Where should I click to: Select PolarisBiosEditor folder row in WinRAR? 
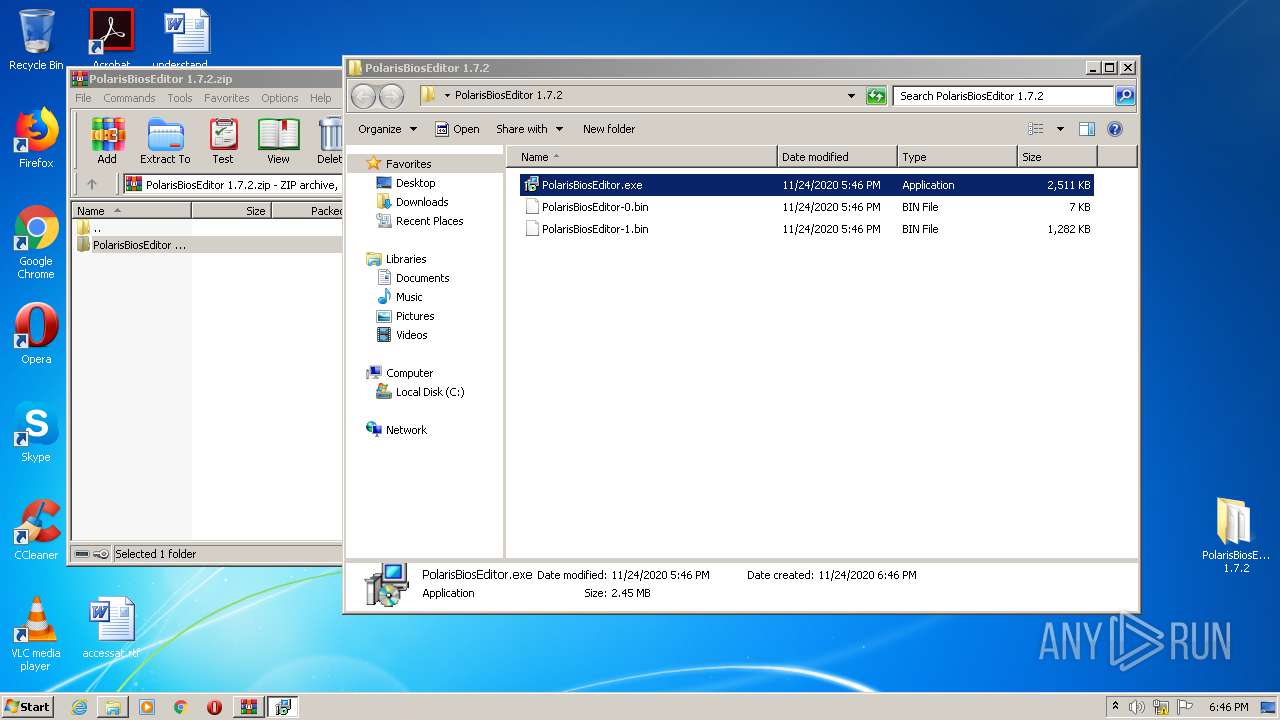tap(207, 245)
